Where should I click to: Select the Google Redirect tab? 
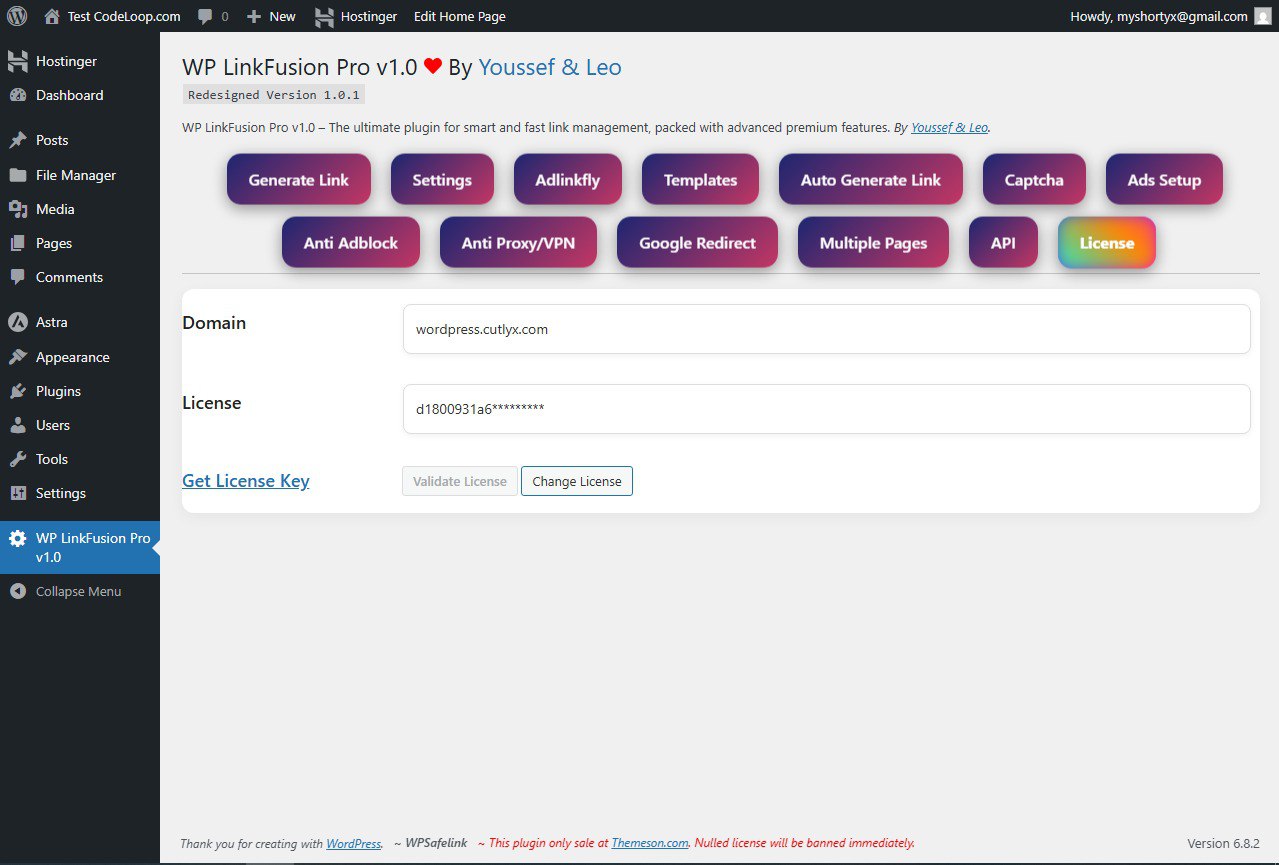click(697, 242)
